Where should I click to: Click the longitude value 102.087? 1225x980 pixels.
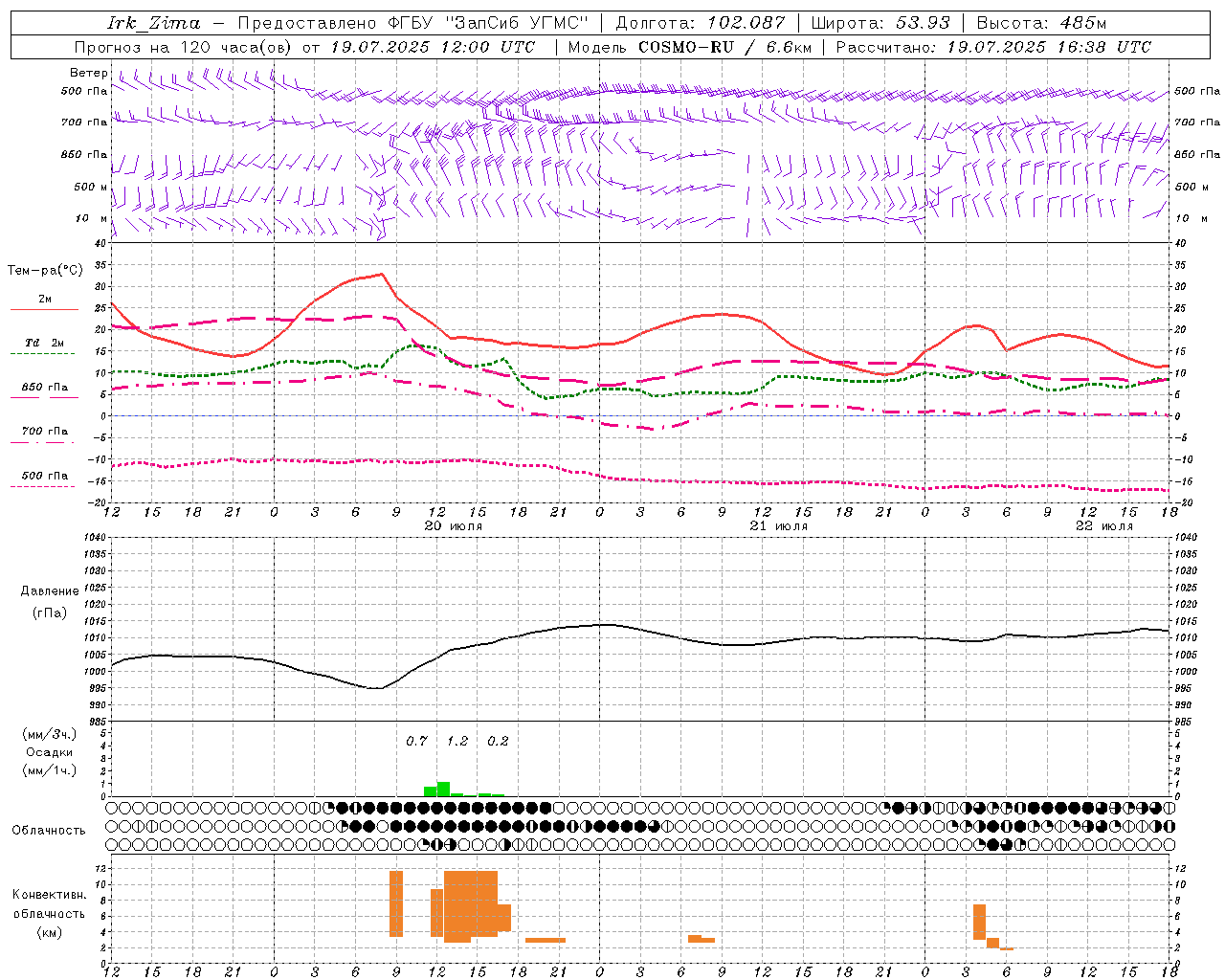(746, 23)
